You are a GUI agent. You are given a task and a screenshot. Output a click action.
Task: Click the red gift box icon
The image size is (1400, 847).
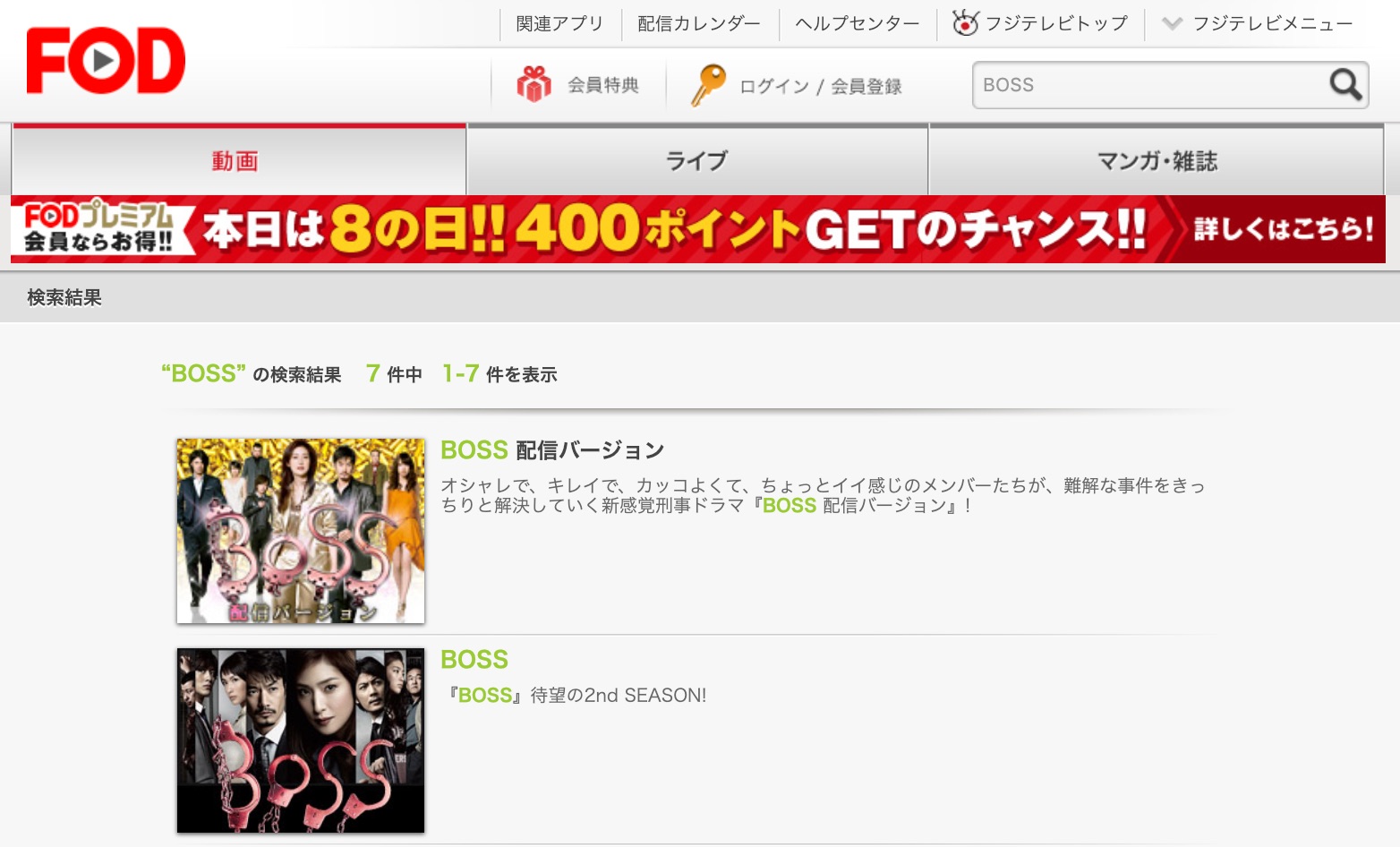534,85
